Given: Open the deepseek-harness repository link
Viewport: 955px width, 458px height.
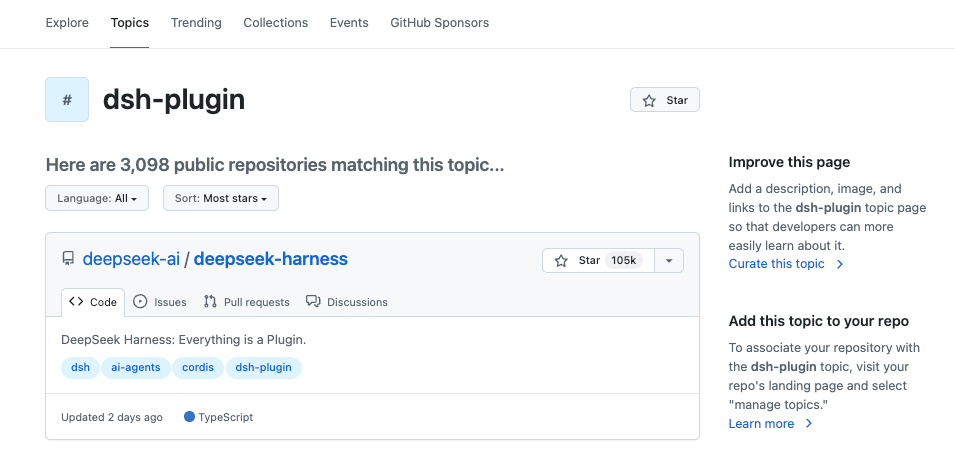Looking at the screenshot, I should point(270,259).
